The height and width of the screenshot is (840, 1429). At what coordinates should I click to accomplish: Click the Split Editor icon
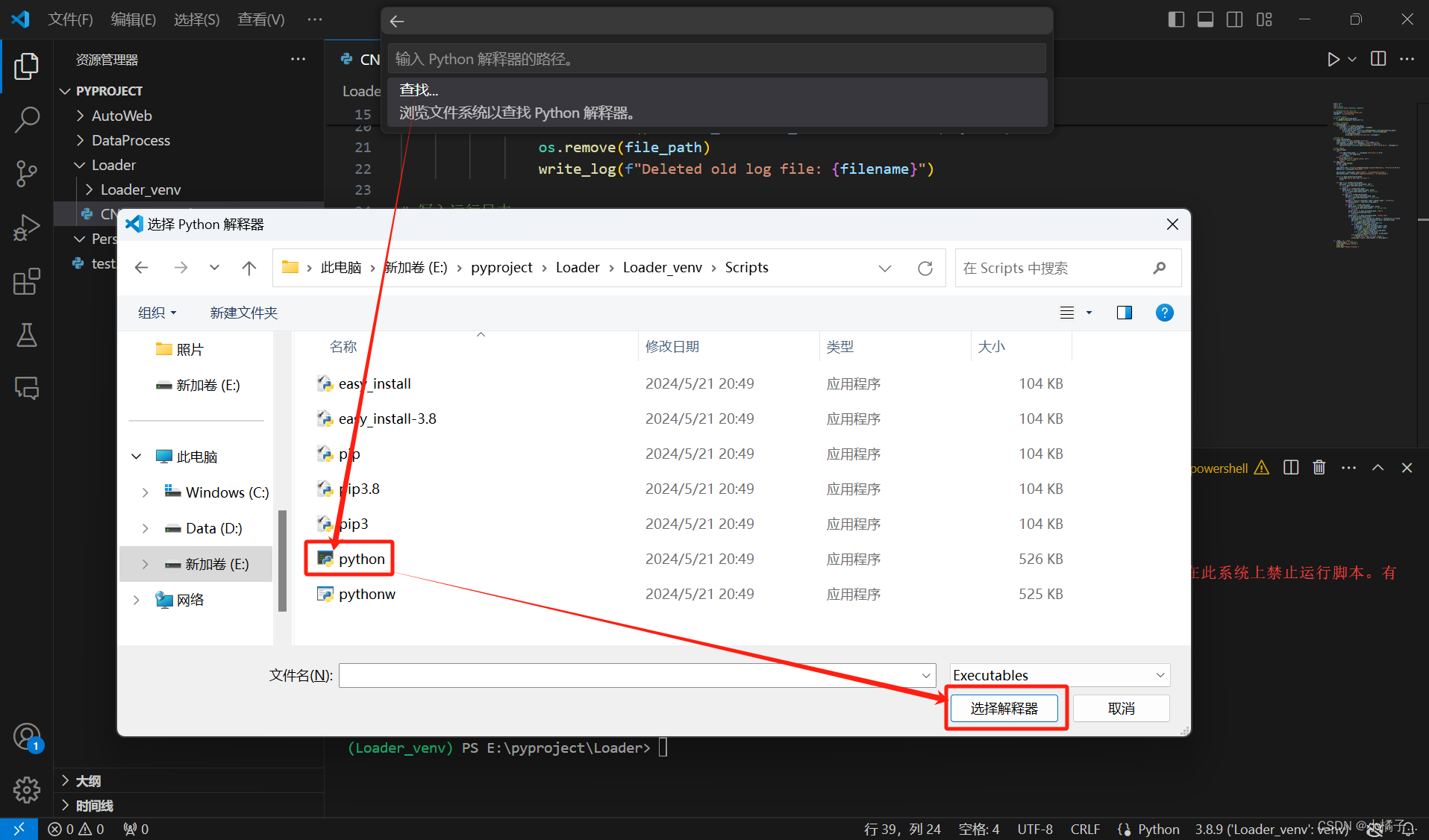coord(1378,59)
